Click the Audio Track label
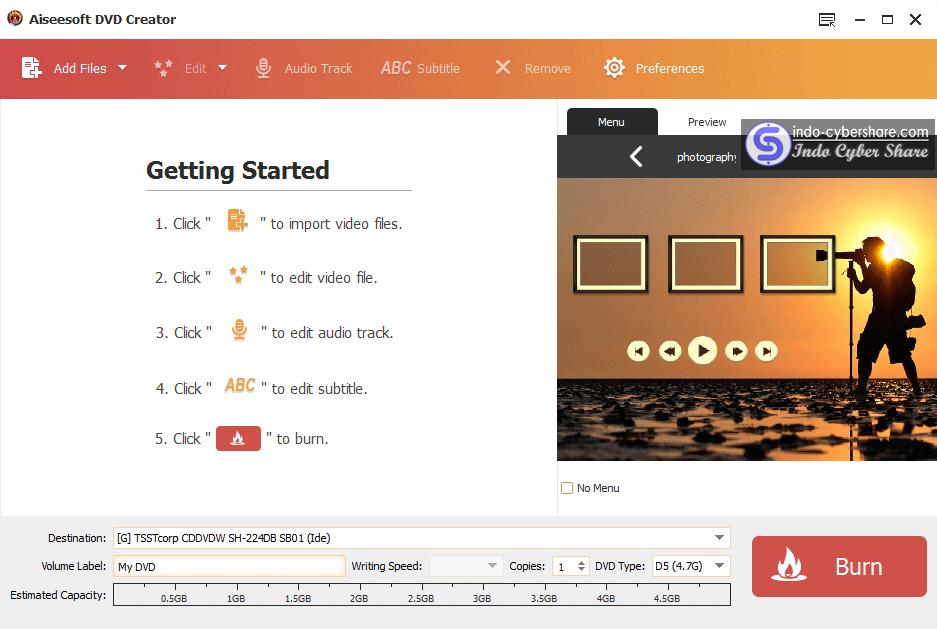The image size is (937, 629). [319, 69]
